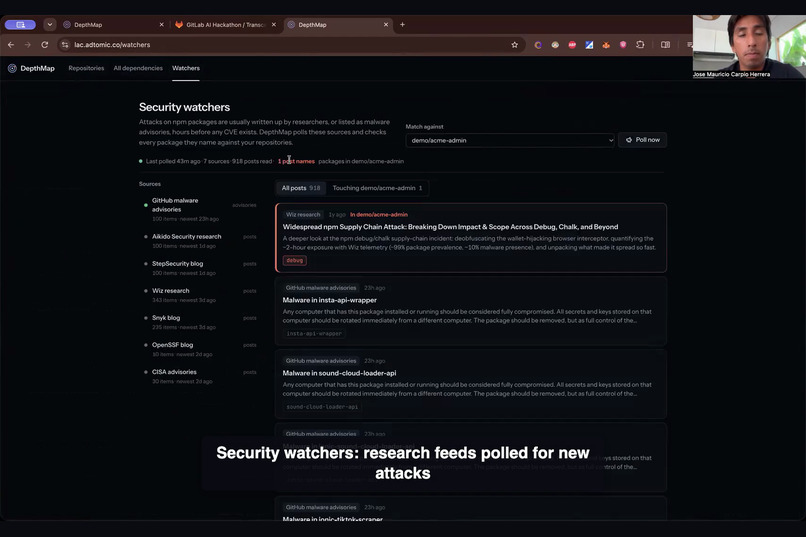Click the Wiz research badge on first post
This screenshot has width=806, height=537.
[303, 215]
